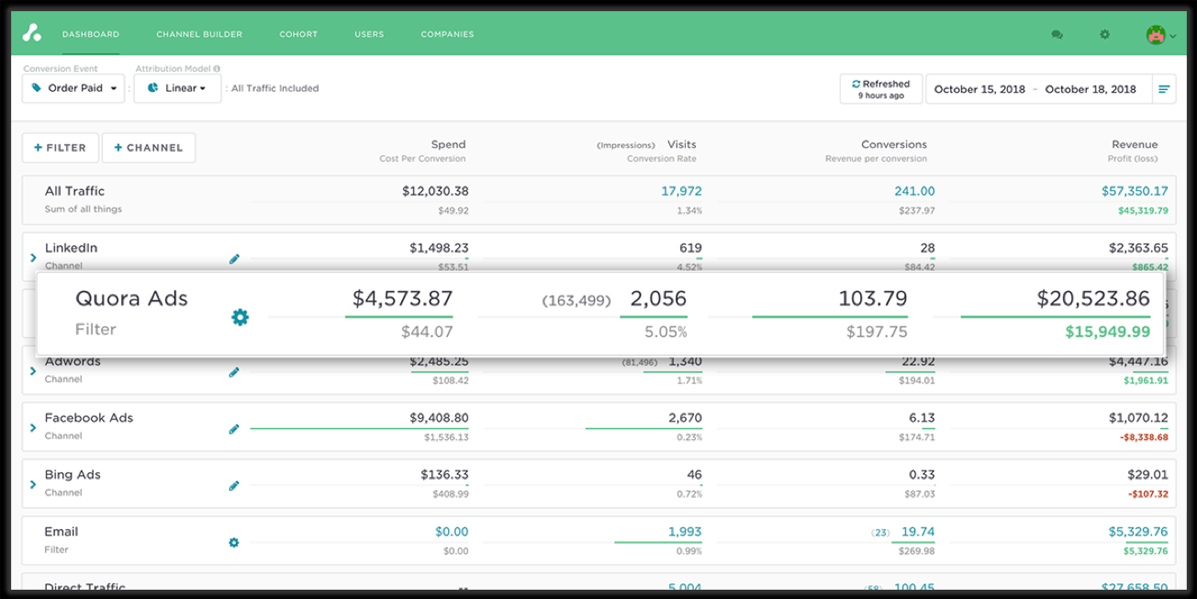Click the Spend column header
The width and height of the screenshot is (1197, 599).
448,144
